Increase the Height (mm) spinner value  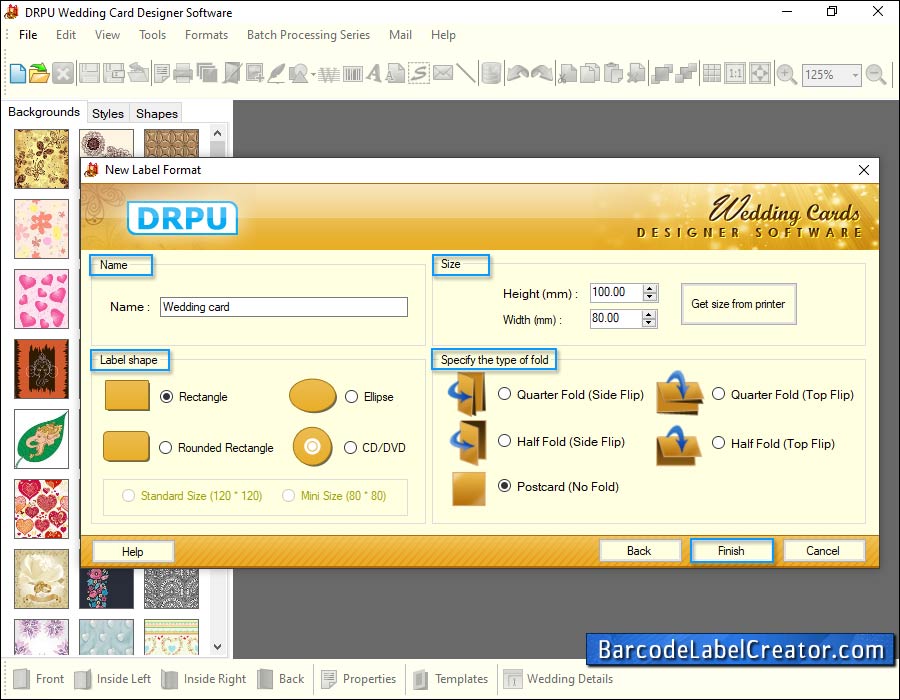tap(649, 289)
